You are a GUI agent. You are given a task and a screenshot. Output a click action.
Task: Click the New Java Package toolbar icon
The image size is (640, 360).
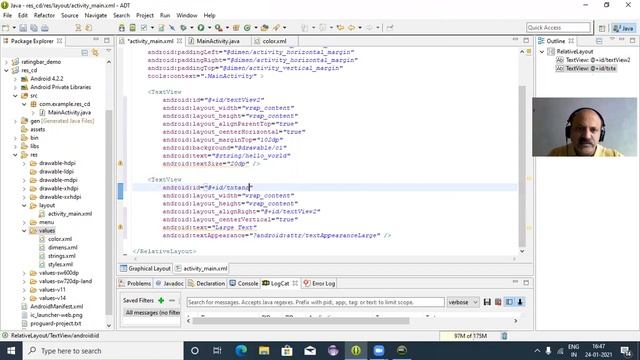236,28
